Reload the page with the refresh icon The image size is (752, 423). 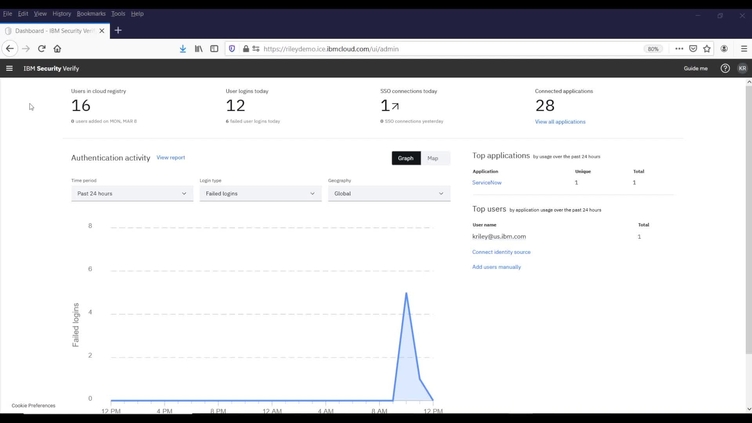pos(42,48)
